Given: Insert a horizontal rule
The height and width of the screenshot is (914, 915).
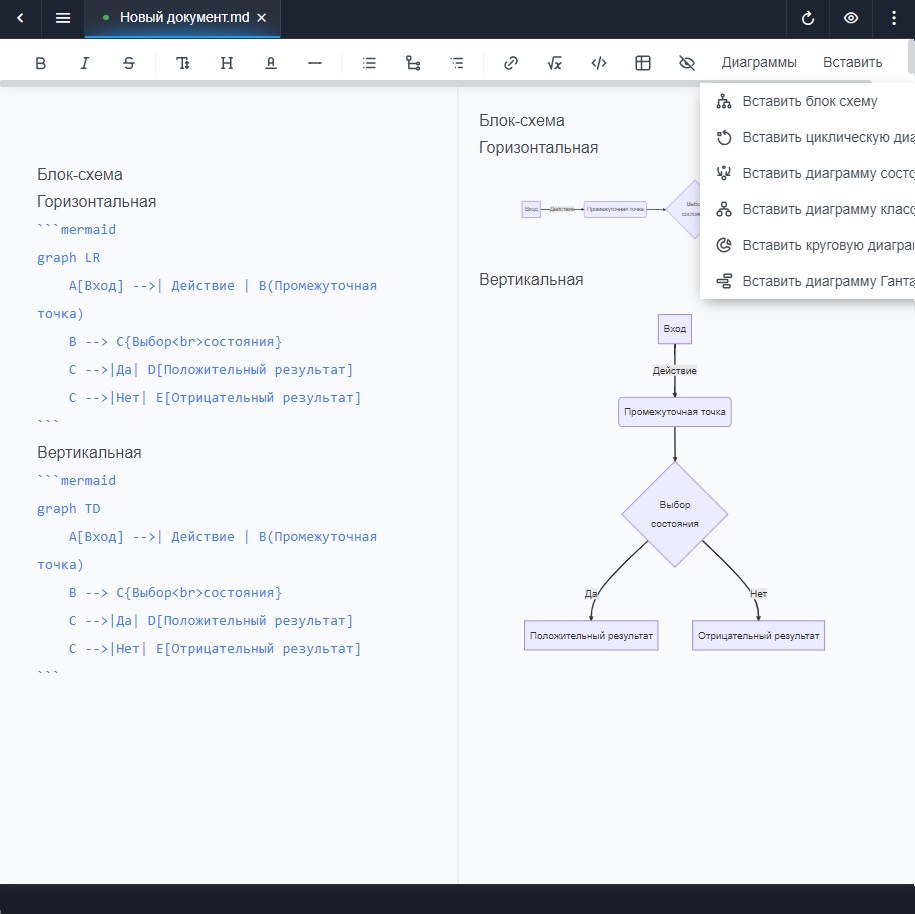Looking at the screenshot, I should [x=315, y=63].
